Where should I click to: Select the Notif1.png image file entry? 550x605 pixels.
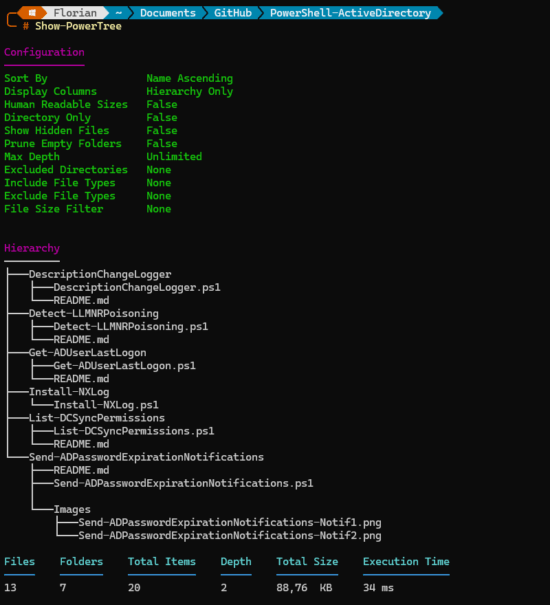tap(230, 523)
